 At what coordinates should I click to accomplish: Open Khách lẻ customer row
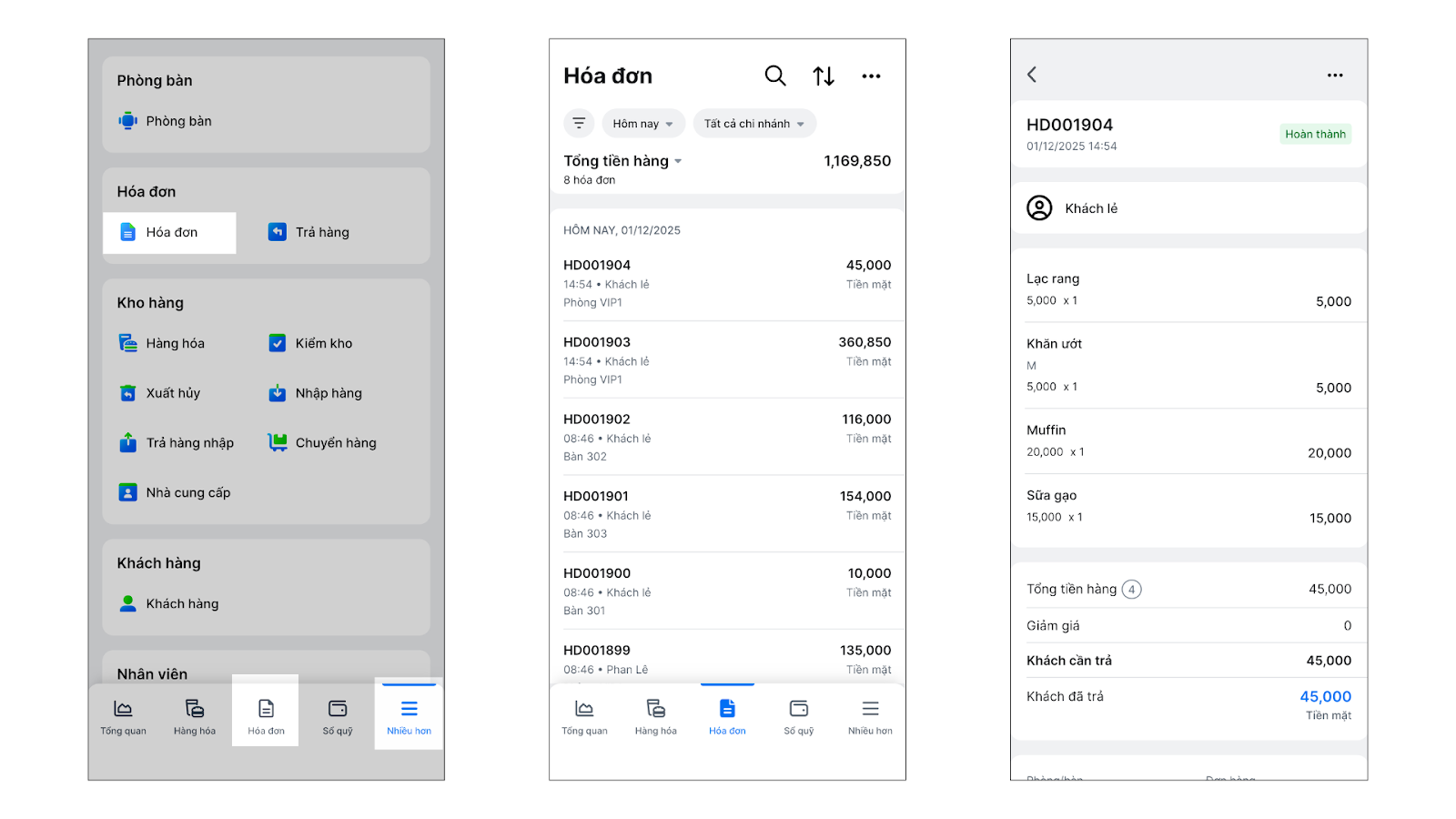(1188, 208)
